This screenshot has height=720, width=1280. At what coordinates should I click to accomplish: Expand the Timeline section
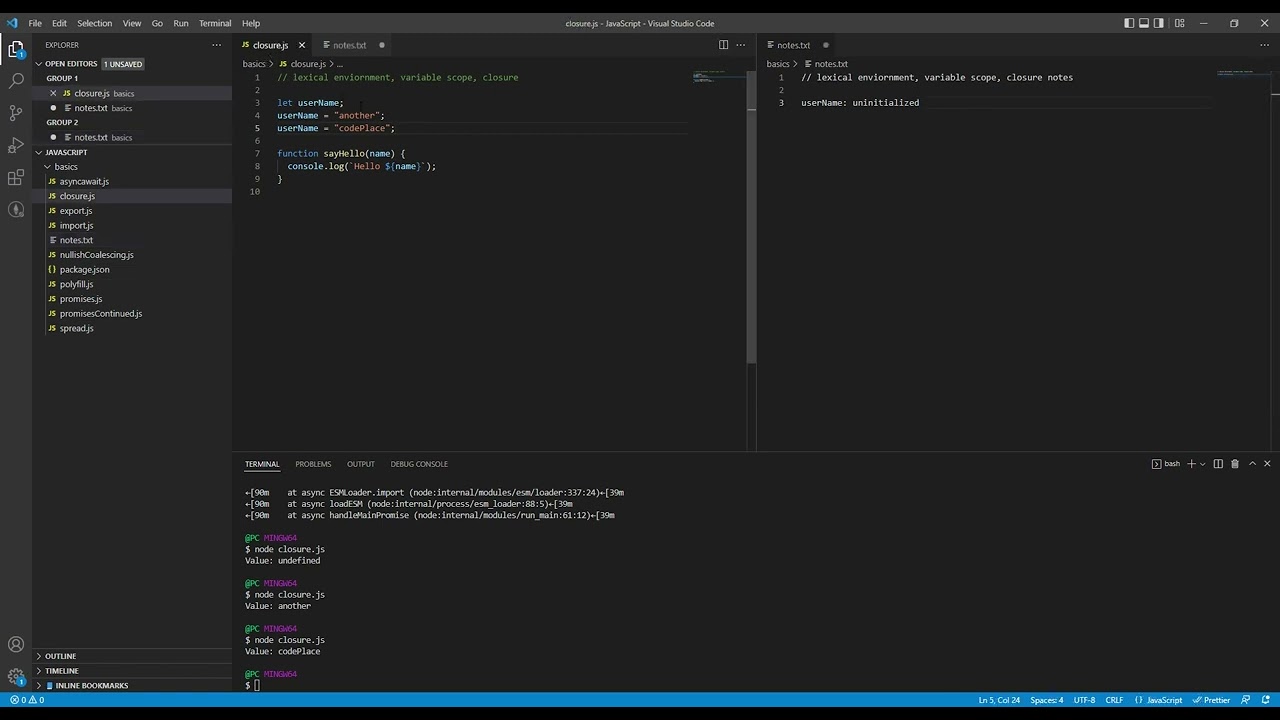(x=132, y=671)
